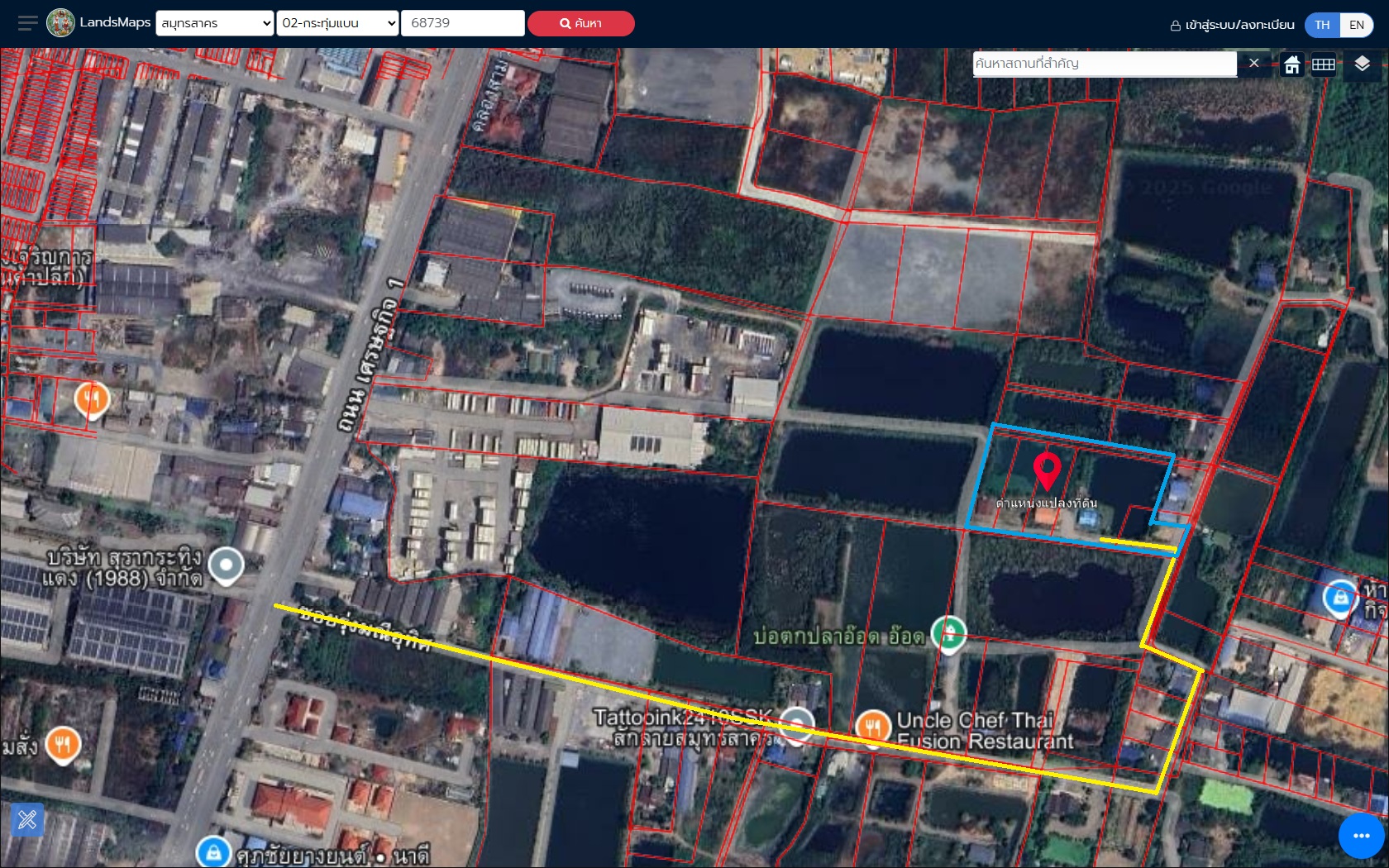This screenshot has height=868, width=1389.
Task: Click the parcel number field 68739
Action: (462, 23)
